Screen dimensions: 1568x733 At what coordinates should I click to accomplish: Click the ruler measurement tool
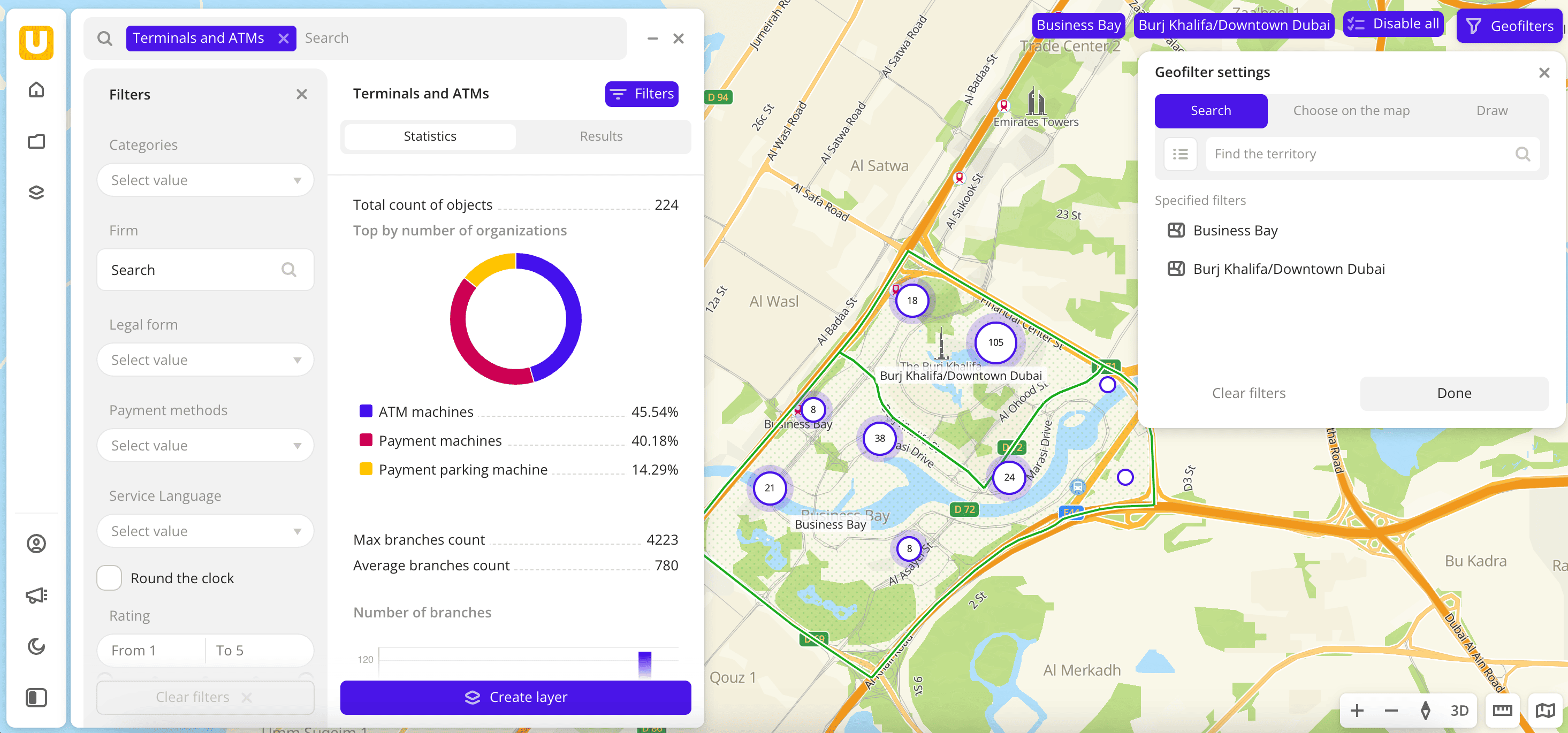pos(1502,710)
